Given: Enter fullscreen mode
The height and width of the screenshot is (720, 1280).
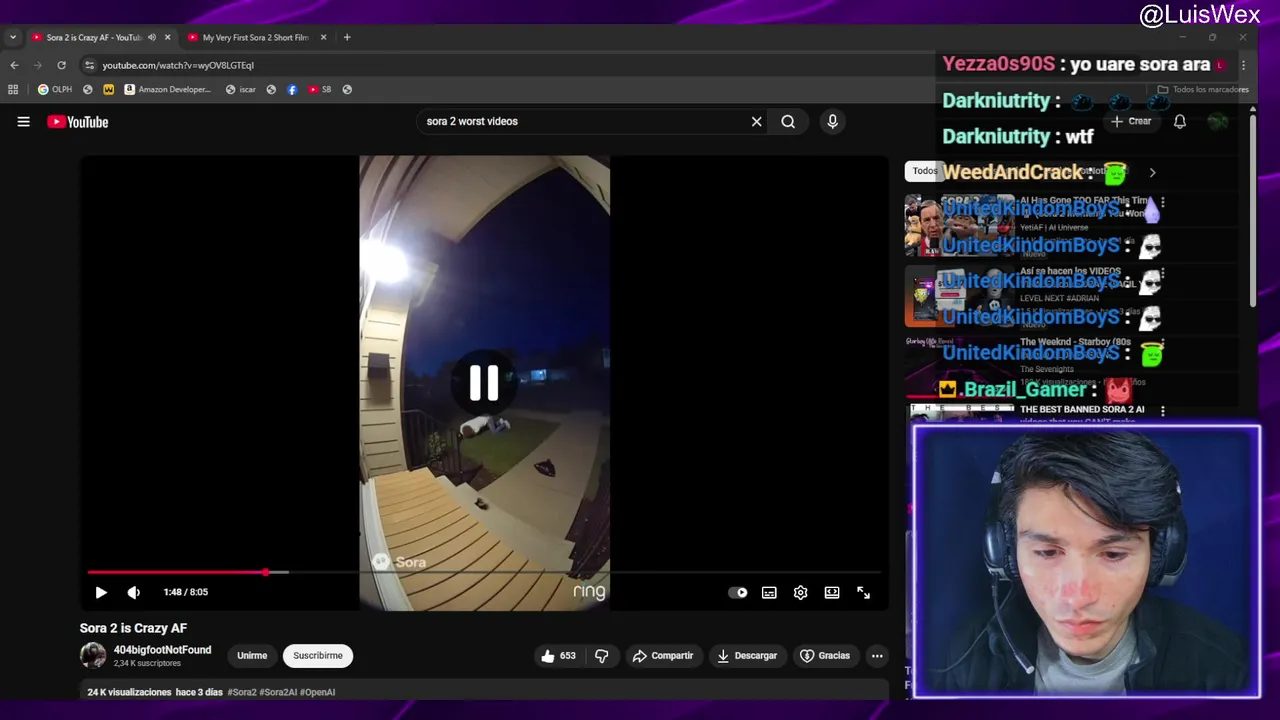Looking at the screenshot, I should tap(863, 592).
